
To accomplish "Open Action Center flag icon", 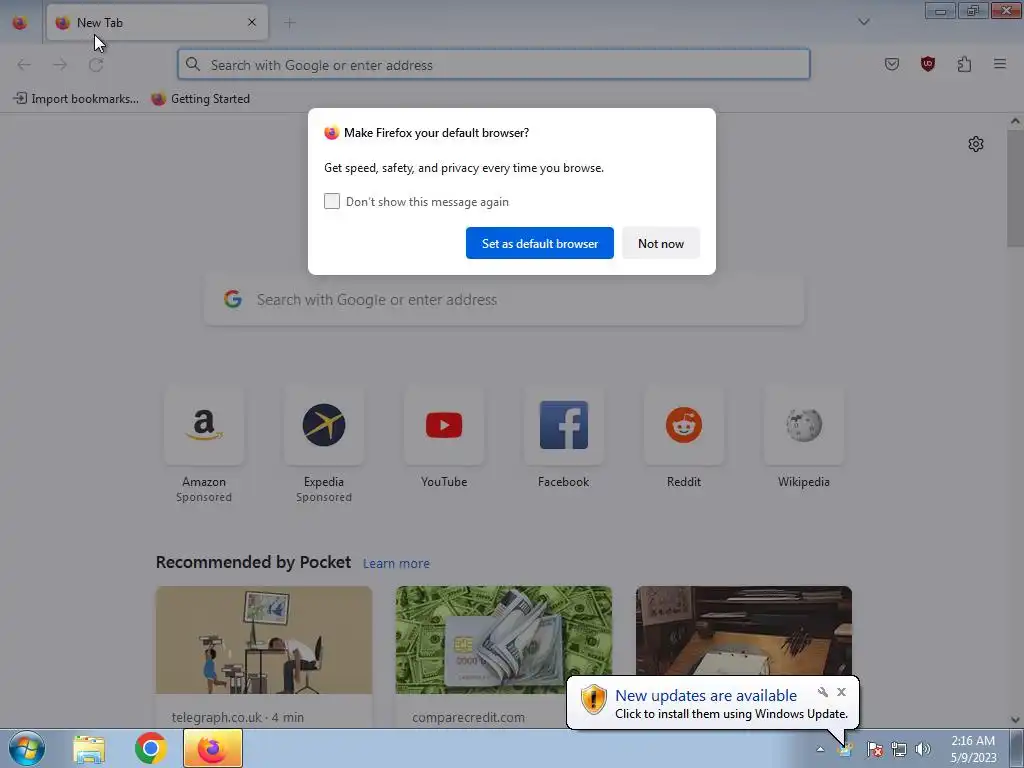I will tap(874, 749).
